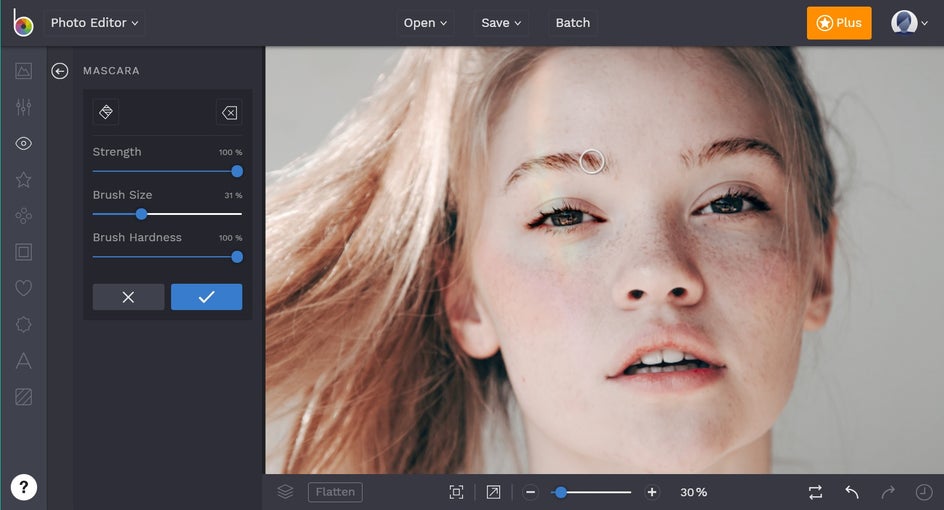Open the history clock icon
The height and width of the screenshot is (510, 944).
[924, 492]
